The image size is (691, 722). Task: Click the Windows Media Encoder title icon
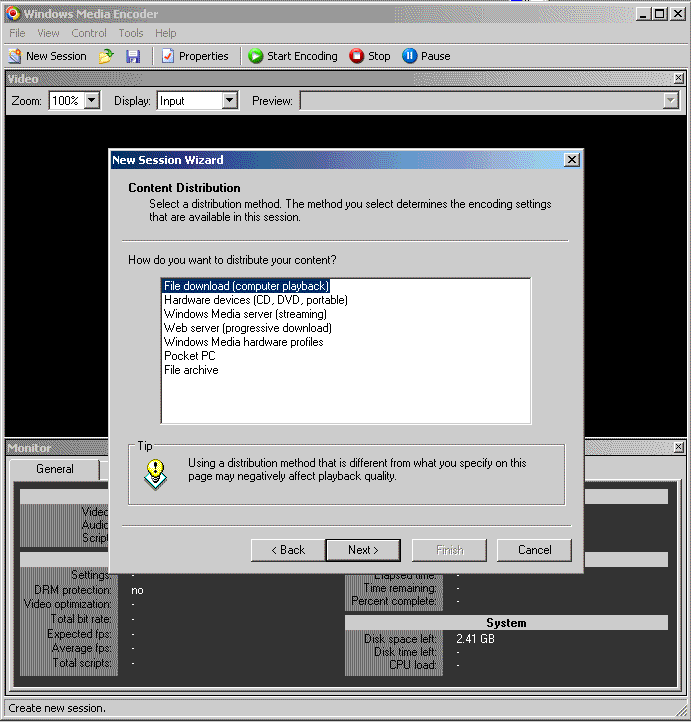pos(13,13)
